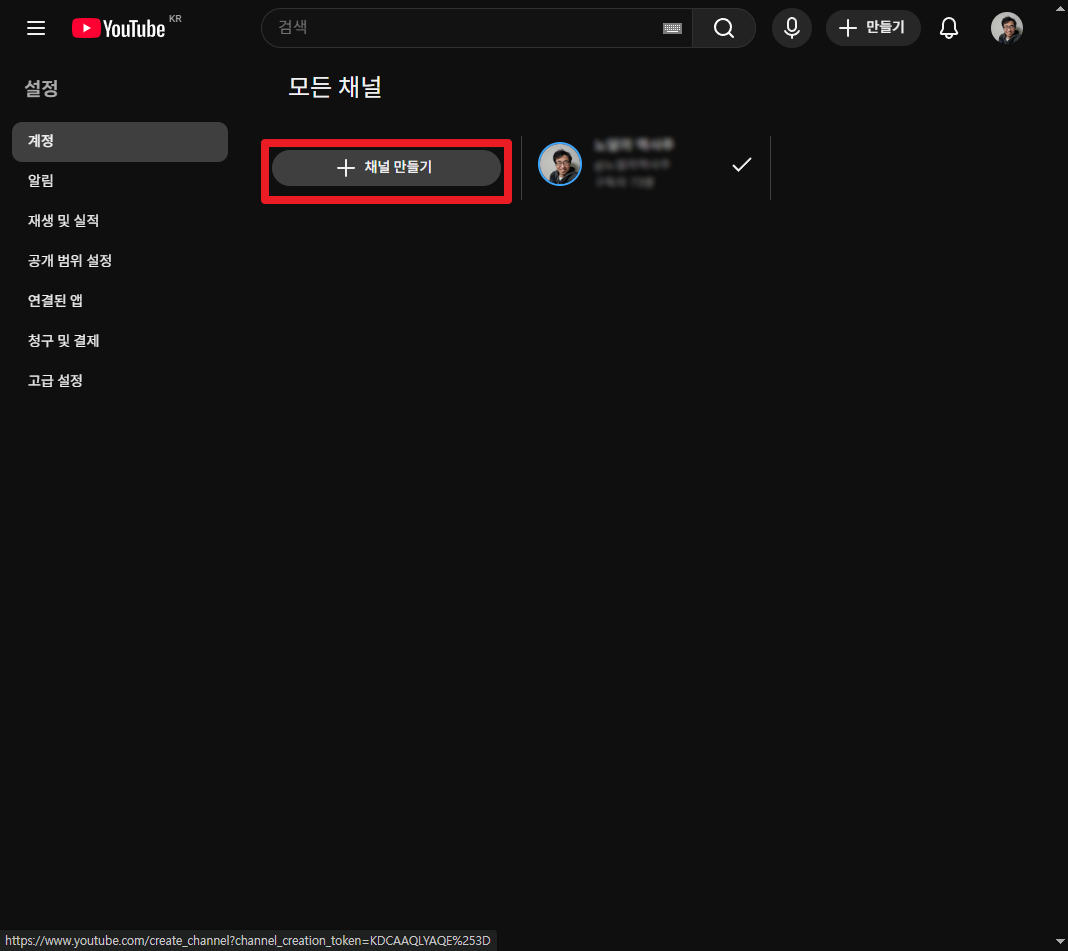
Task: Open the on-screen keyboard icon in search
Action: tap(672, 28)
